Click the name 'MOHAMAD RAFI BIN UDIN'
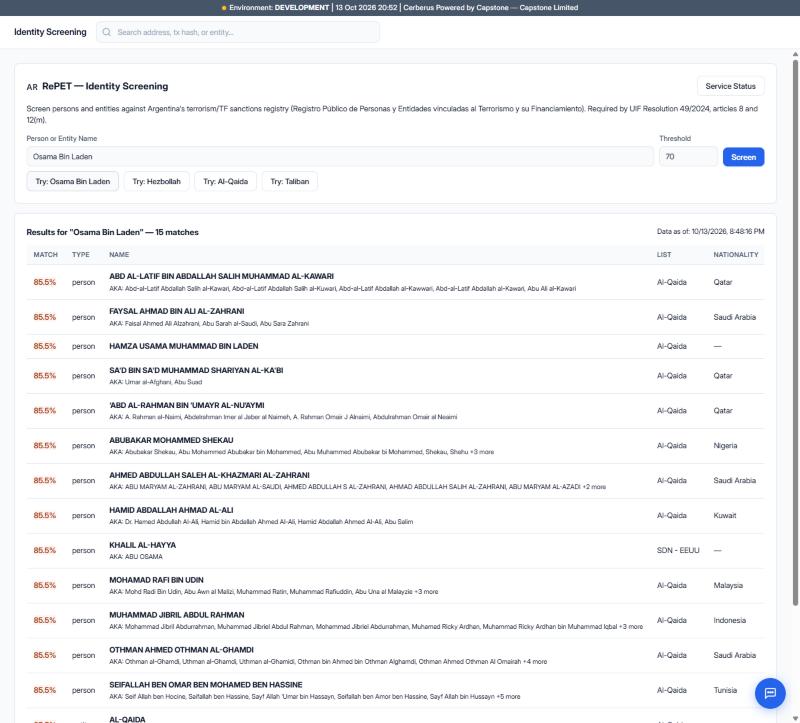The image size is (800, 723). coord(156,580)
